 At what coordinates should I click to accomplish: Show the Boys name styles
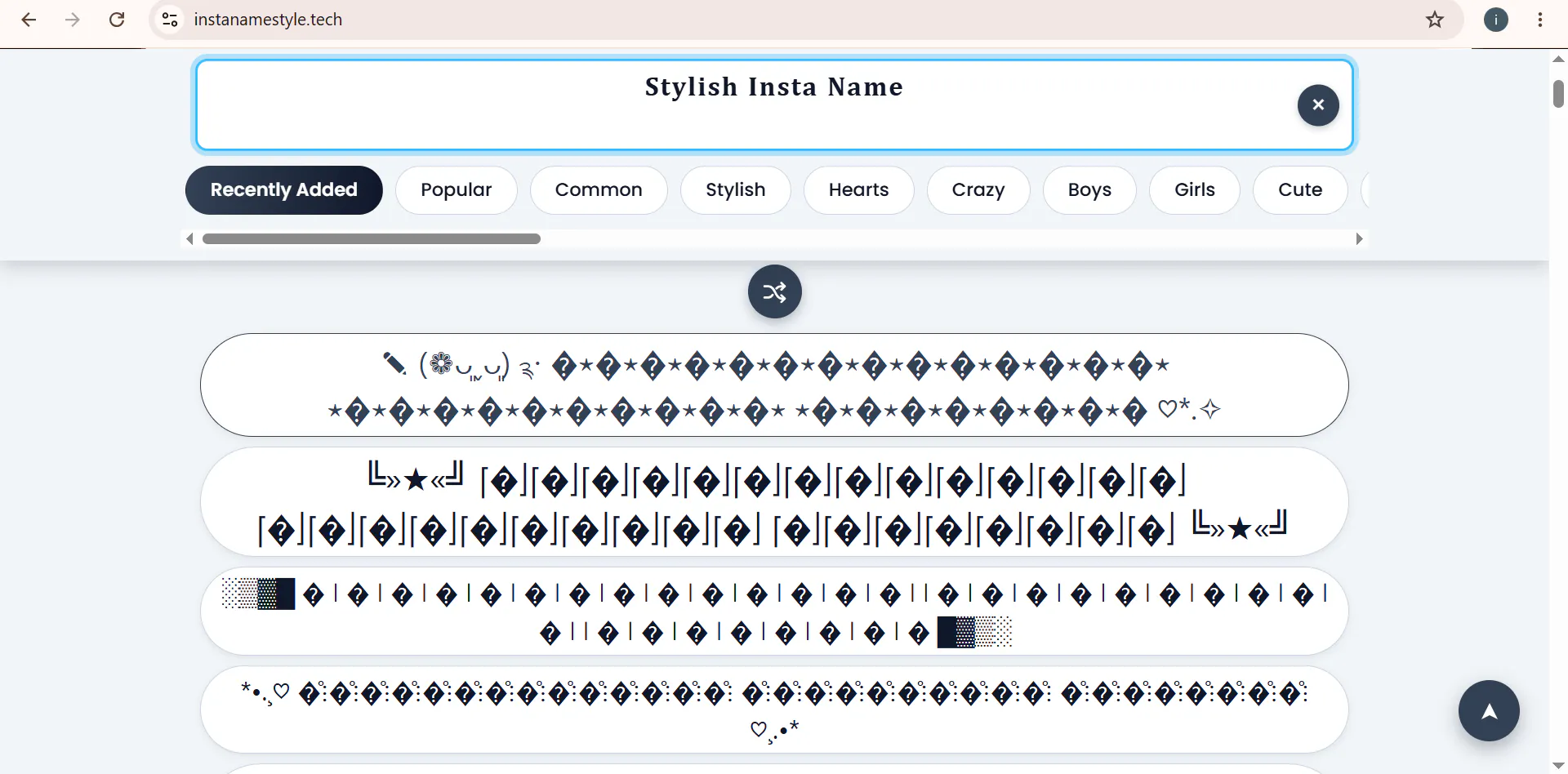point(1090,190)
